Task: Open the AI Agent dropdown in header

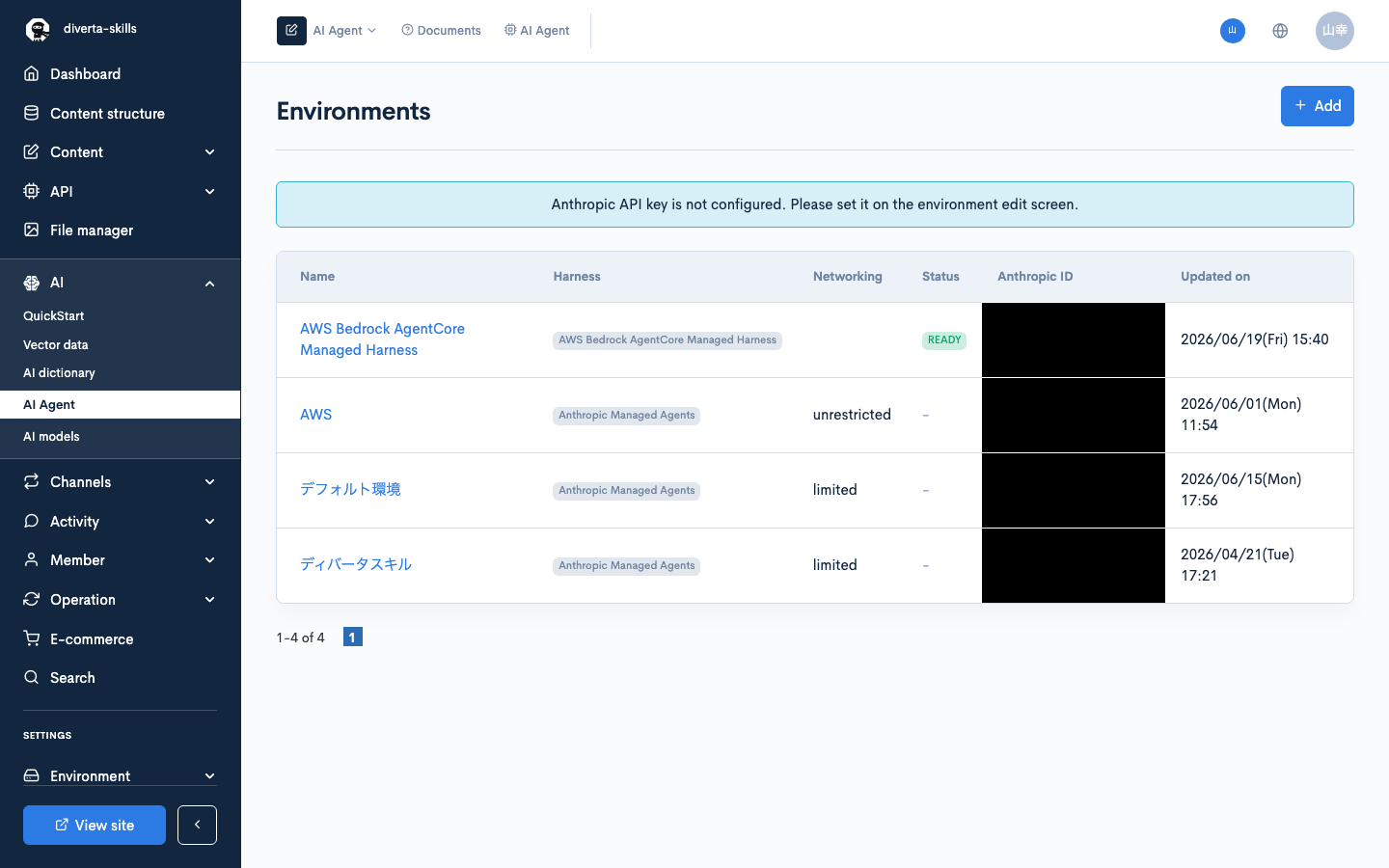Action: coord(344,31)
